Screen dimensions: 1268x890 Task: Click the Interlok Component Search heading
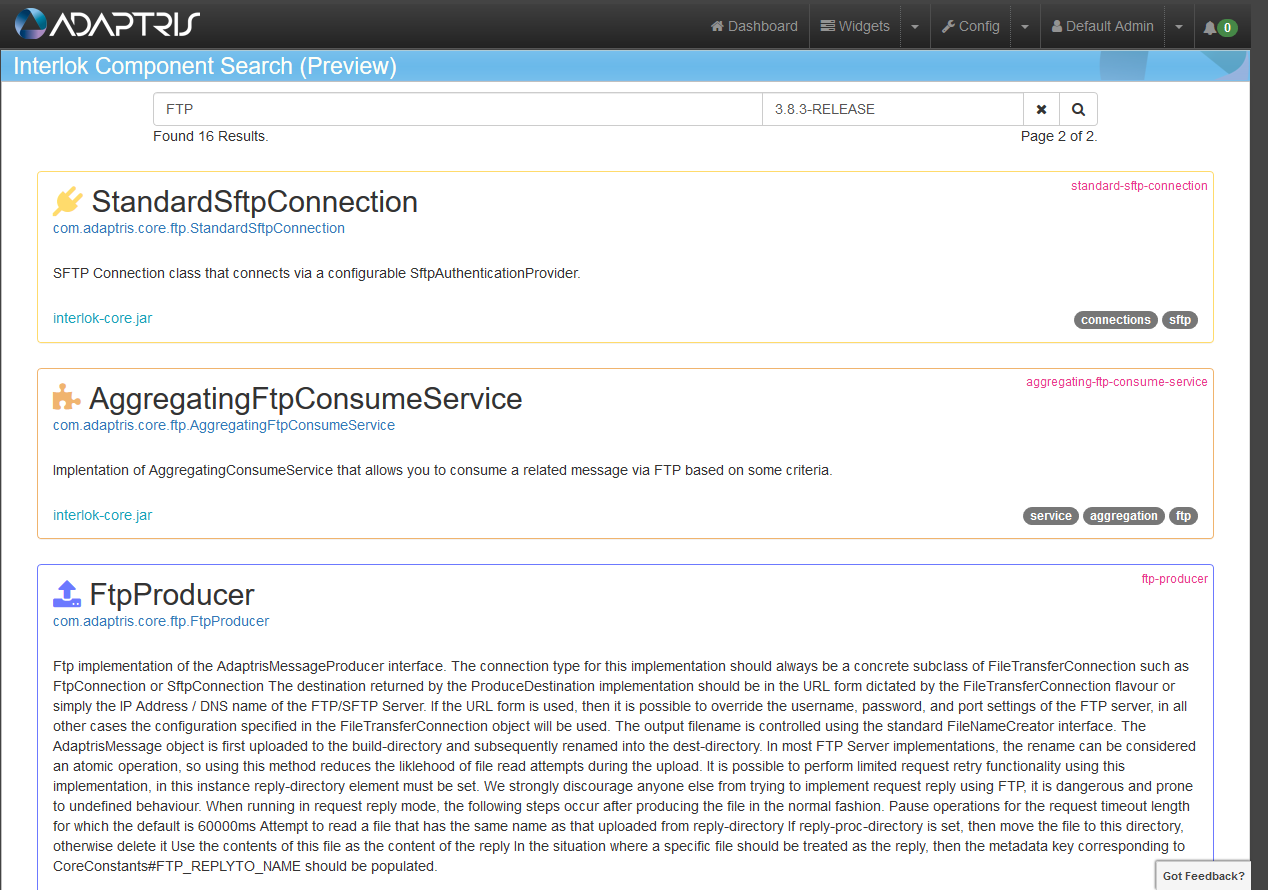(x=205, y=67)
